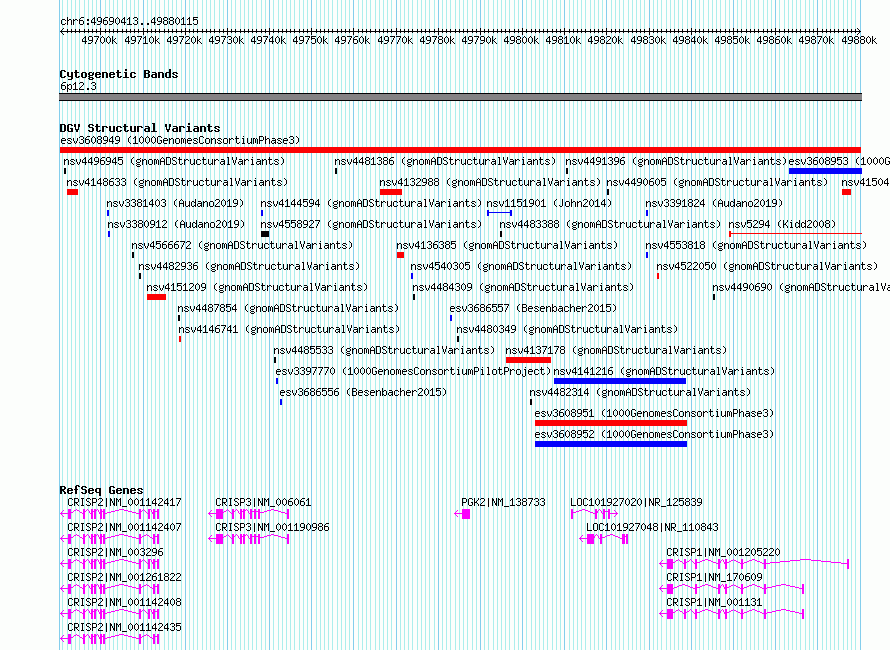
Task: Click the nsv3380912 (Audano2019) label
Action: [x=177, y=224]
